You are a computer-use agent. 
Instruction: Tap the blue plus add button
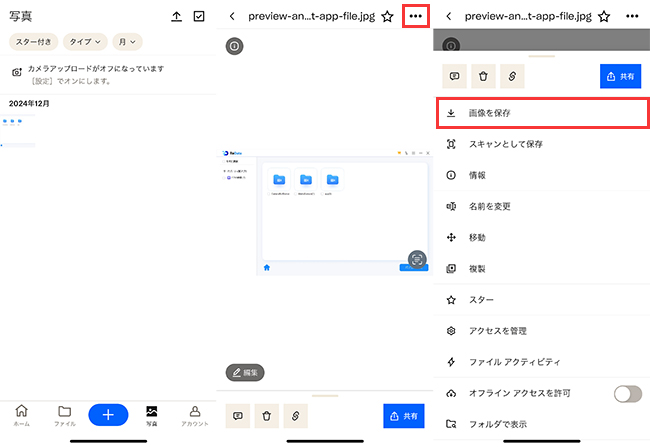pos(108,415)
